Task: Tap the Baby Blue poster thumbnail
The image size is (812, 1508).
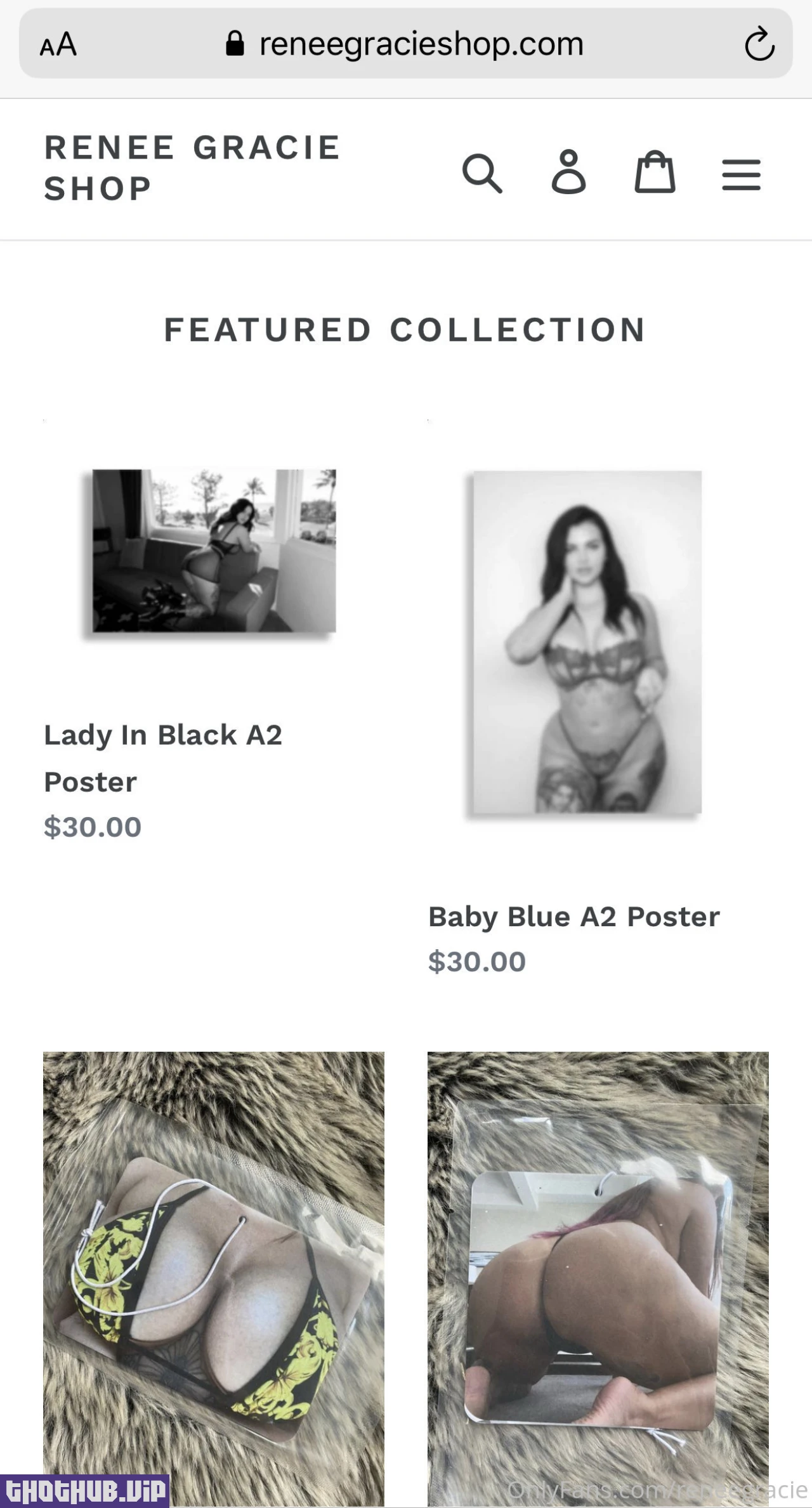Action: tap(587, 641)
